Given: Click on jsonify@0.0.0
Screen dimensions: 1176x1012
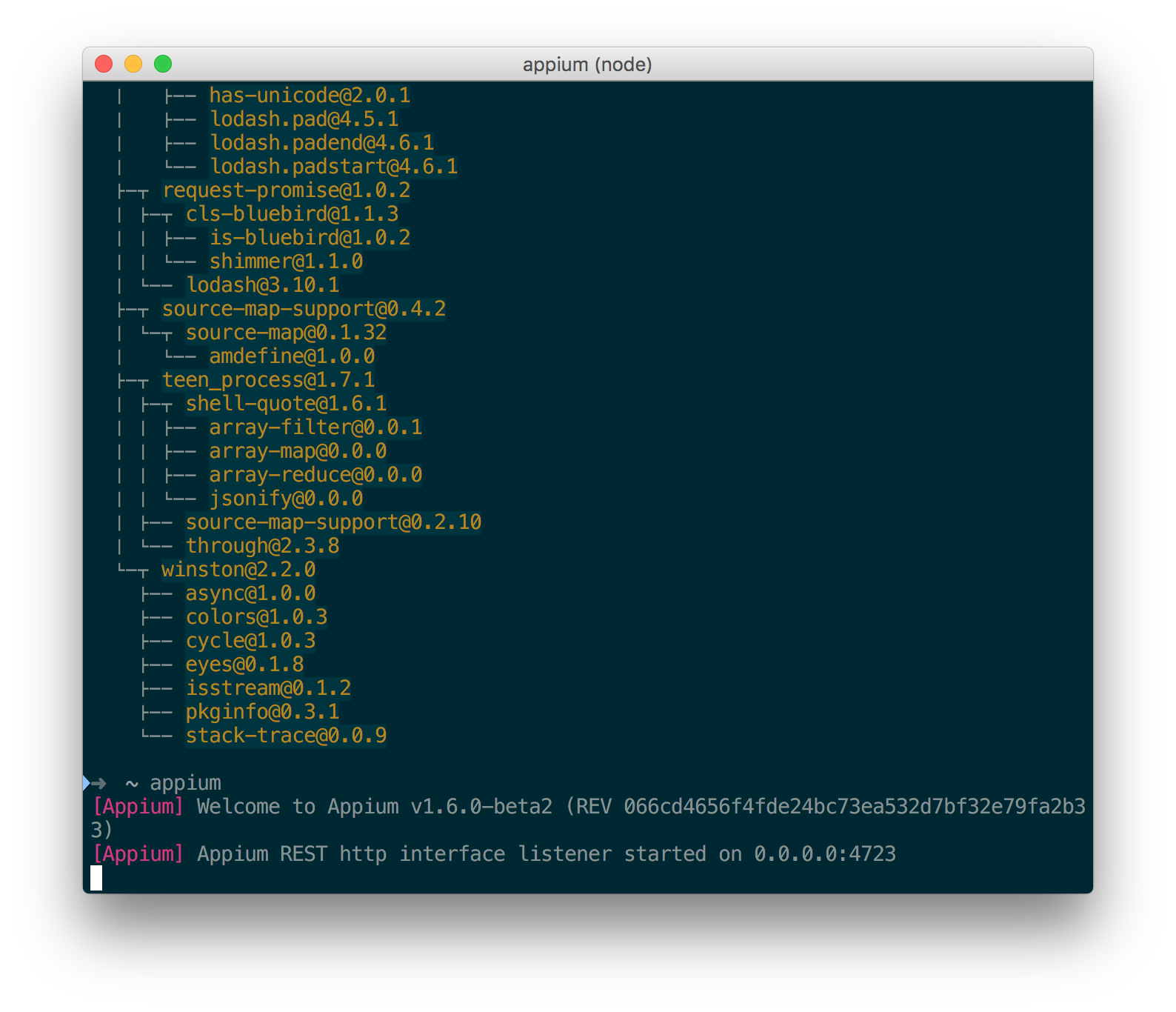Looking at the screenshot, I should (286, 499).
